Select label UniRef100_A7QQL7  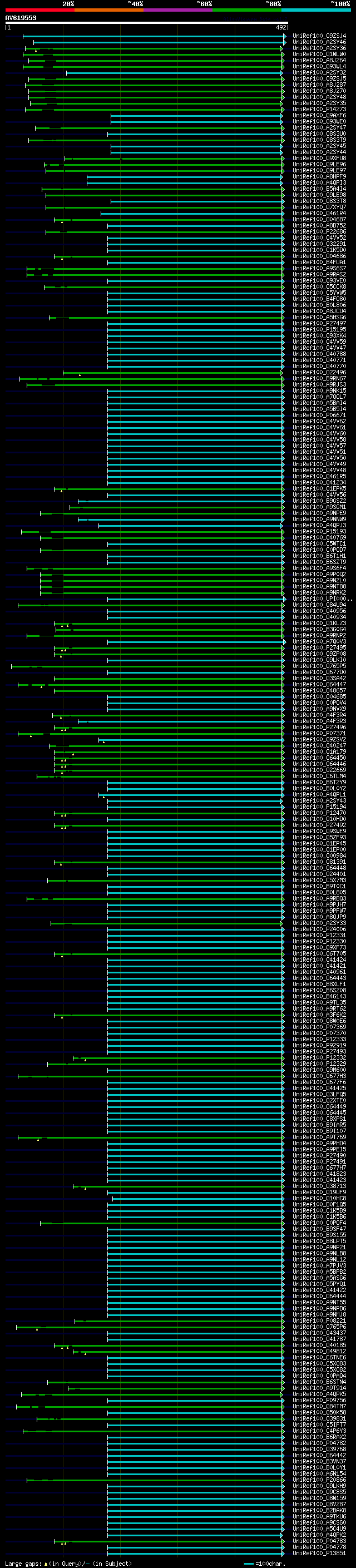point(319,397)
